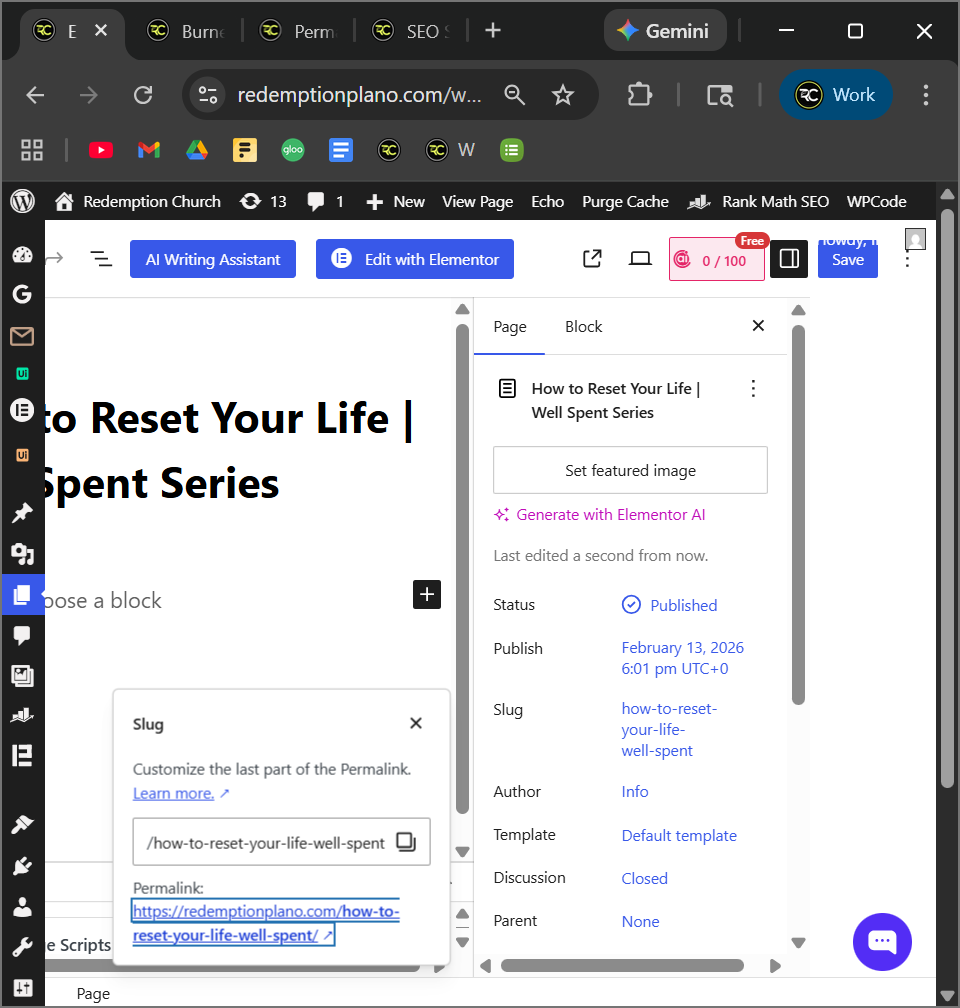Switch to the Block tab
Viewport: 960px width, 1008px height.
583,327
